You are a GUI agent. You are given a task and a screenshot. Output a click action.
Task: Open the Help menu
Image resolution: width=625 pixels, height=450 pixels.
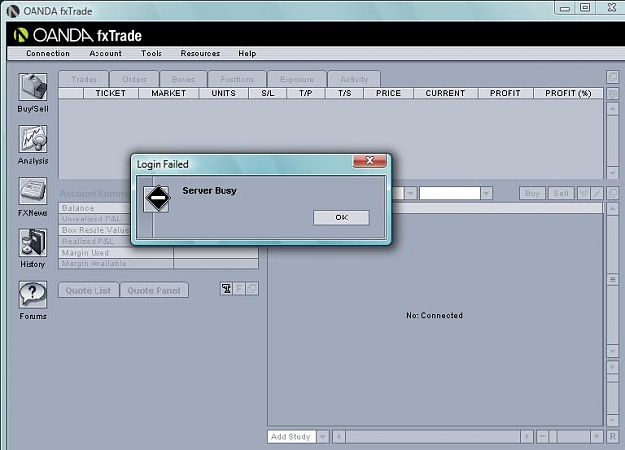click(247, 53)
